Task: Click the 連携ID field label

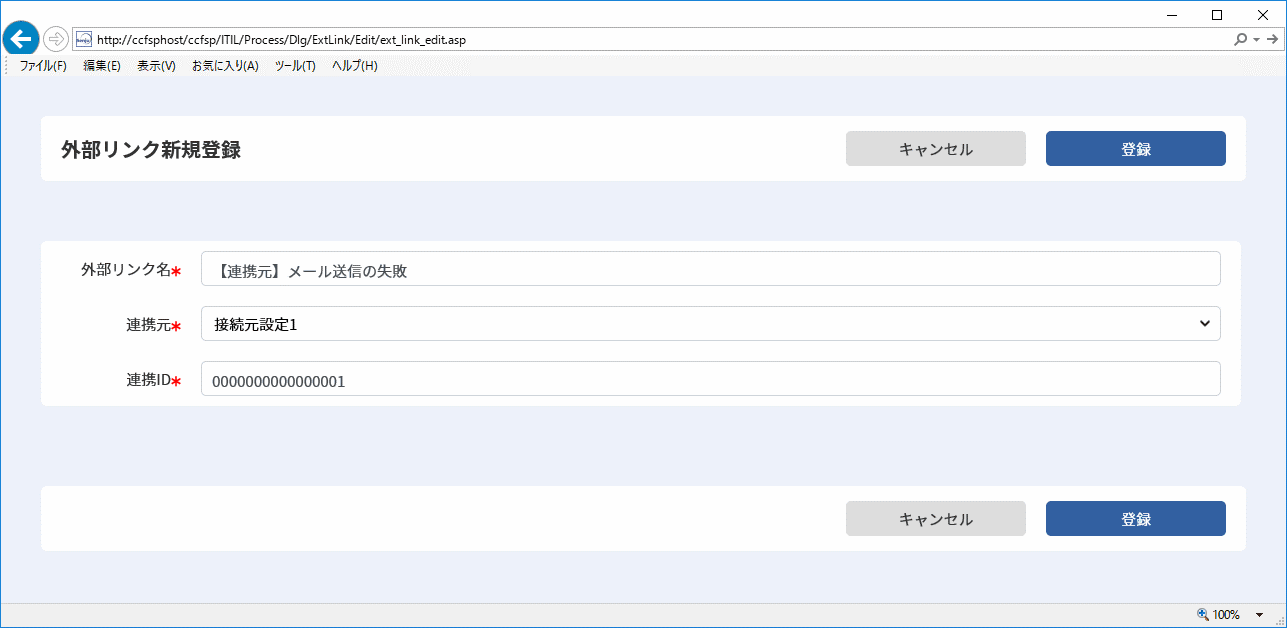Action: pyautogui.click(x=149, y=380)
